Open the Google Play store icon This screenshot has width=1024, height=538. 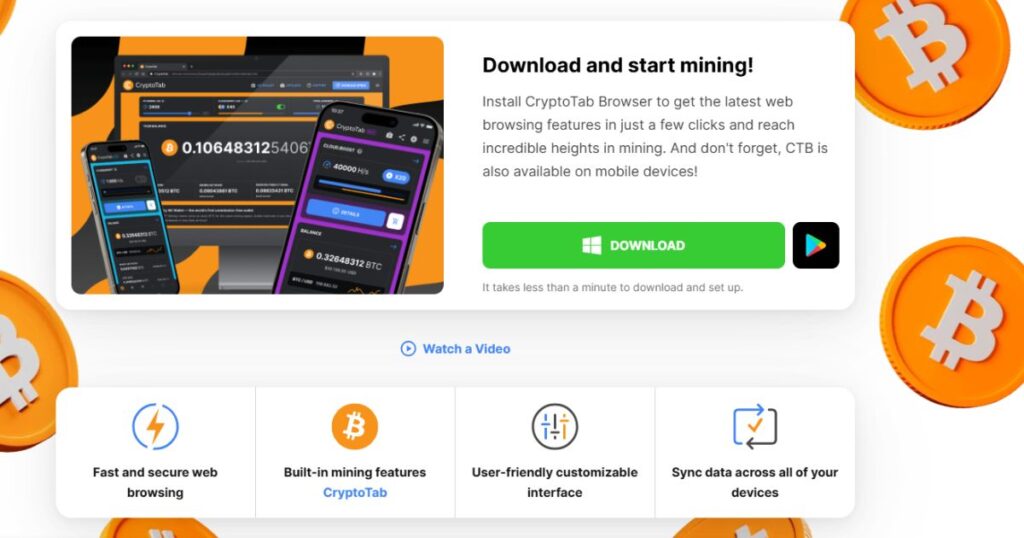(816, 245)
